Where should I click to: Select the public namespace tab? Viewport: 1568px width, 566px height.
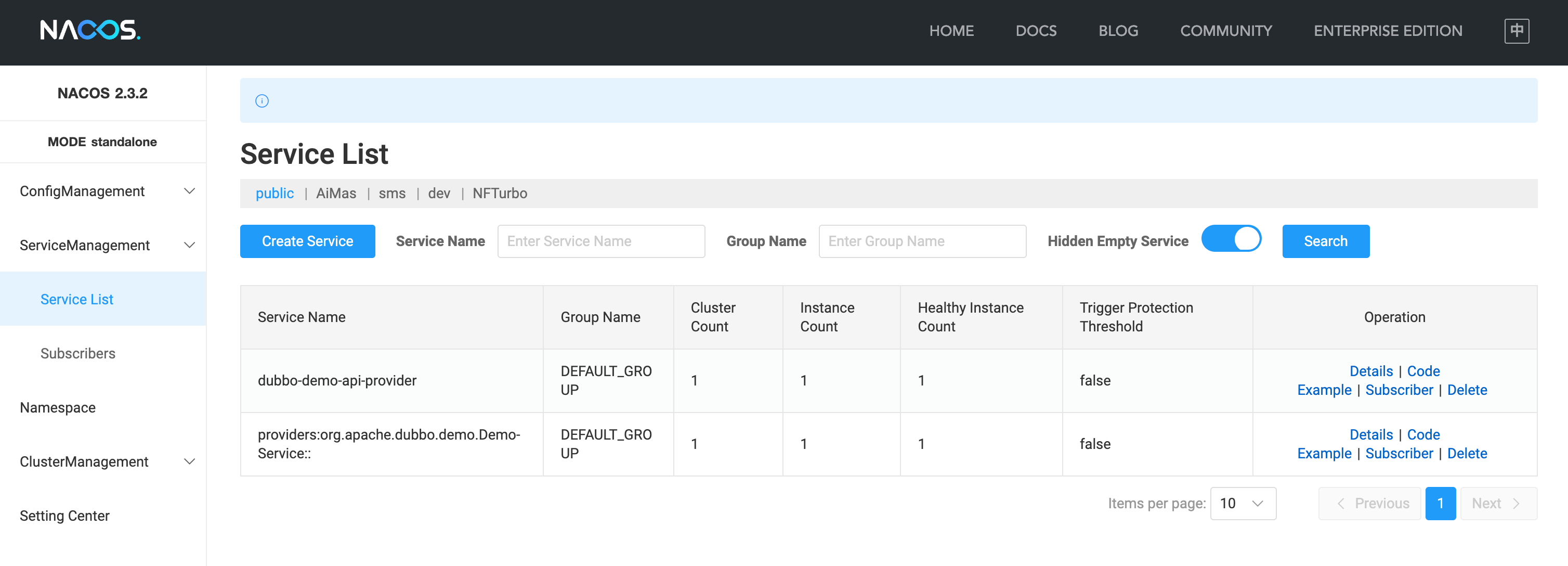coord(275,193)
